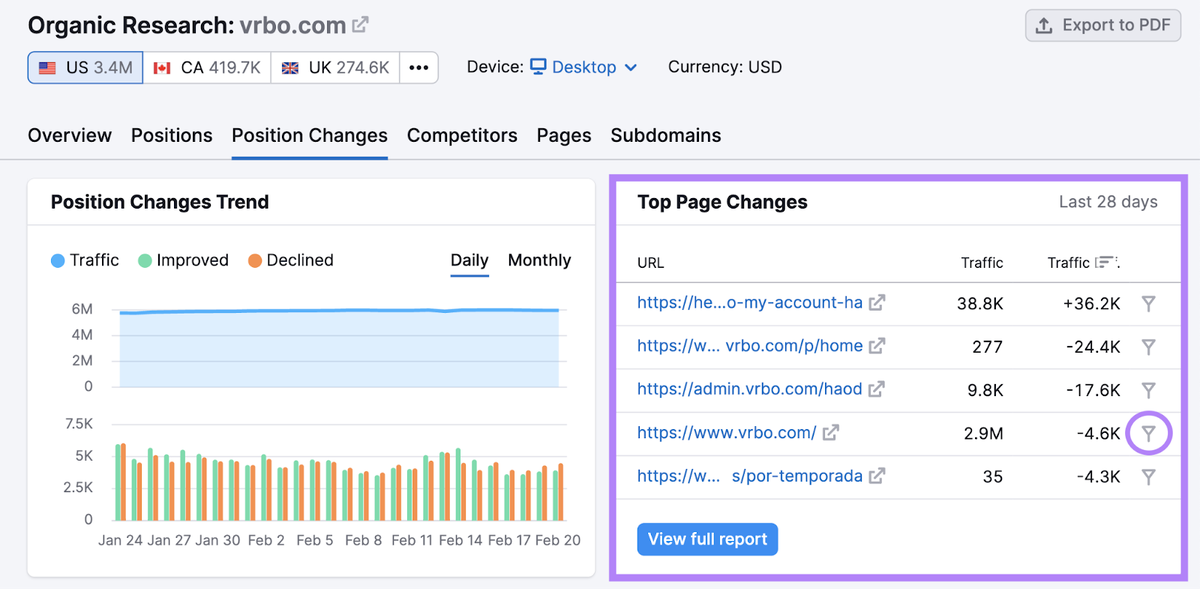Viewport: 1200px width, 589px height.
Task: Expand more country databases ellipsis
Action: click(x=418, y=68)
